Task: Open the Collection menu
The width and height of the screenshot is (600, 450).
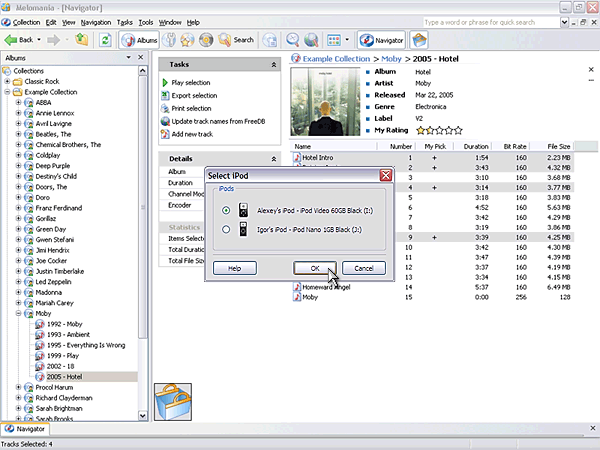Action: [x=26, y=22]
